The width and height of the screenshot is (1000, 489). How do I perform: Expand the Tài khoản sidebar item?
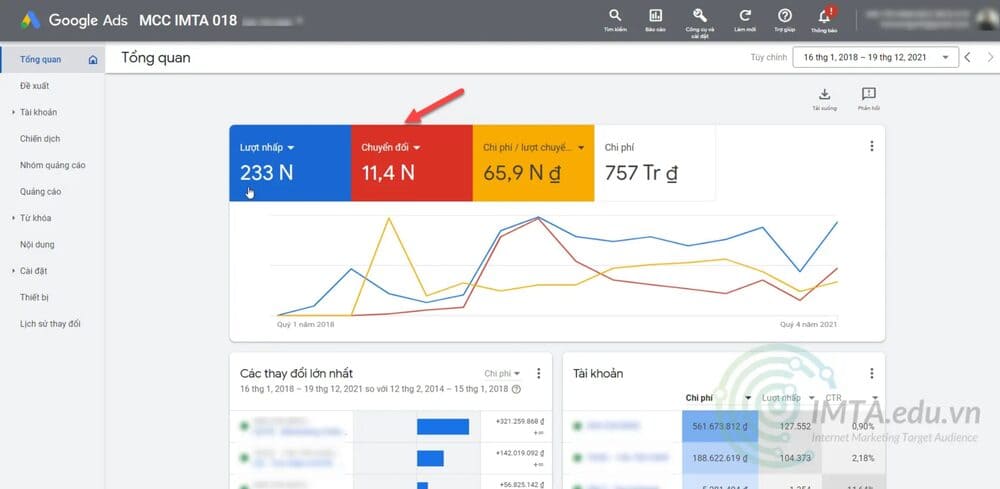tap(13, 112)
